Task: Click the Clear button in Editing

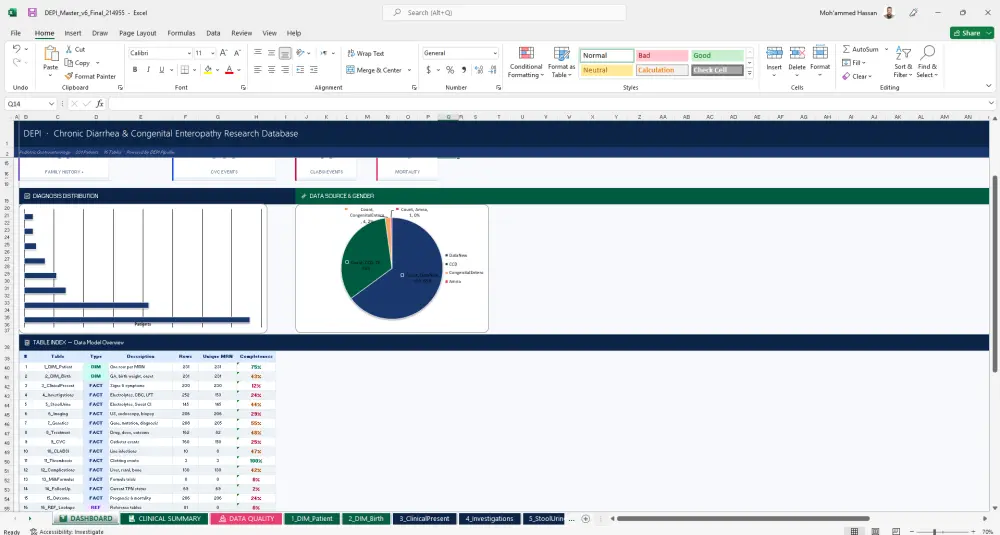Action: (856, 76)
